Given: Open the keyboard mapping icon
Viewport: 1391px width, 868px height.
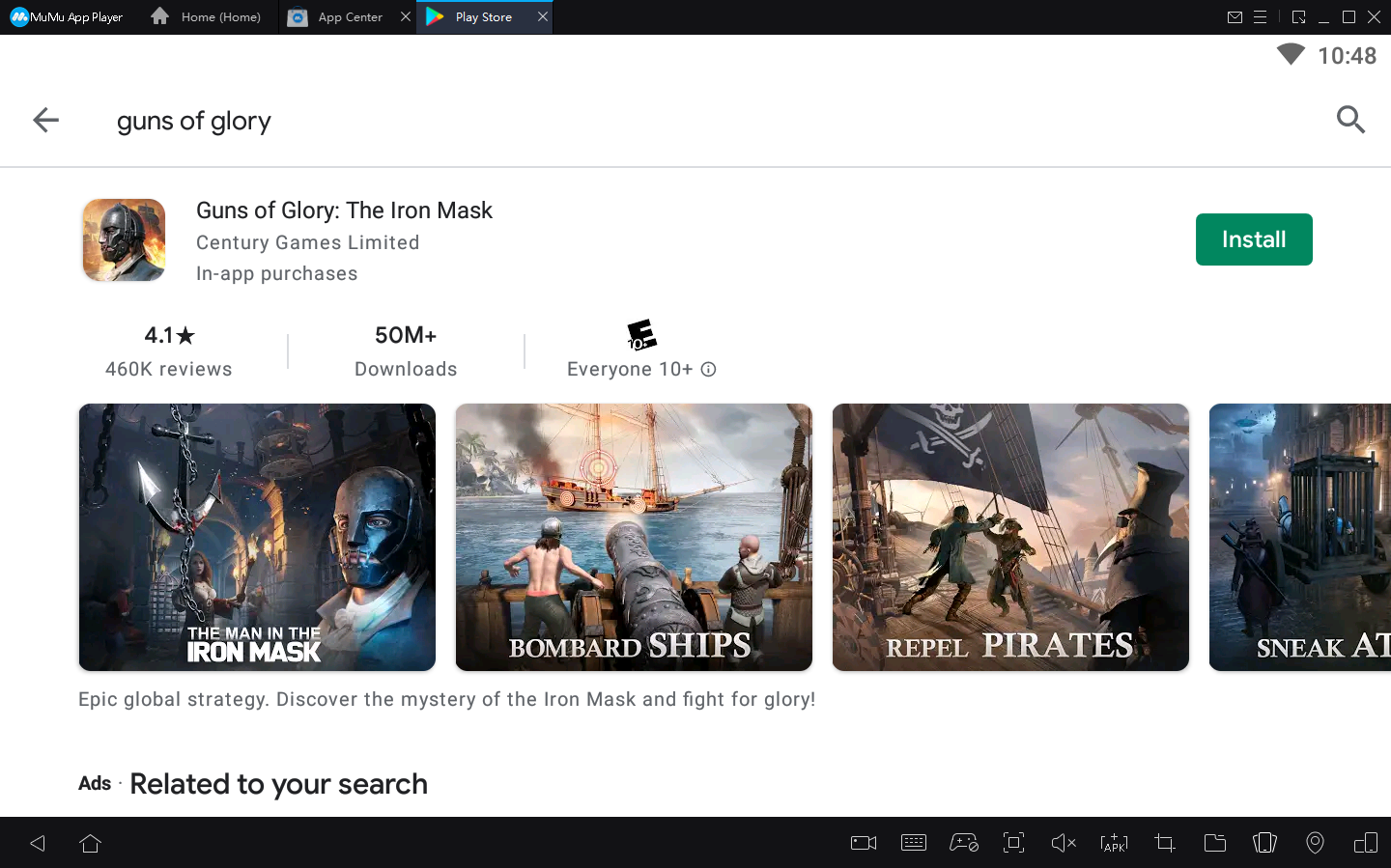Looking at the screenshot, I should [914, 843].
